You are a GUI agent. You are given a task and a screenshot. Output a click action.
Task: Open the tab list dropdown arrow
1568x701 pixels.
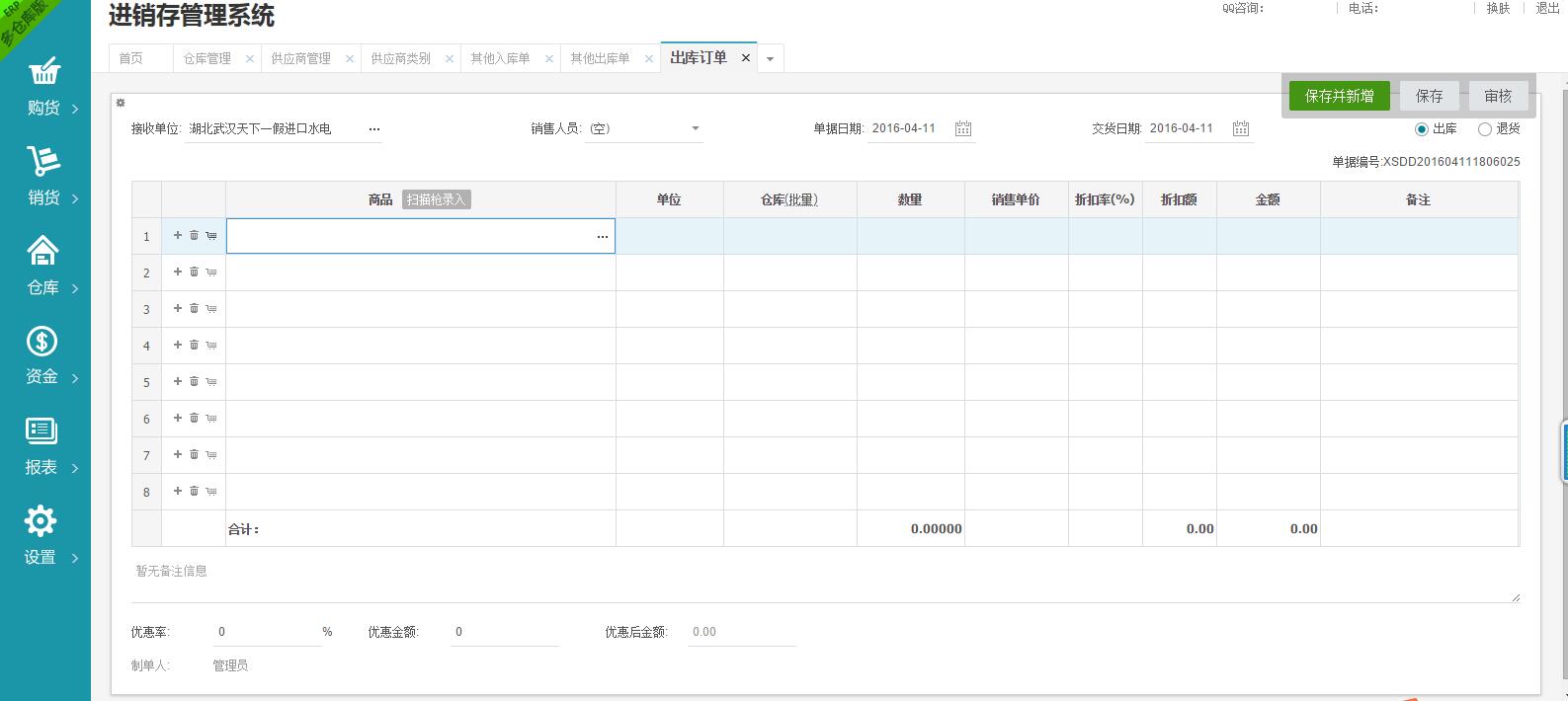(x=770, y=59)
